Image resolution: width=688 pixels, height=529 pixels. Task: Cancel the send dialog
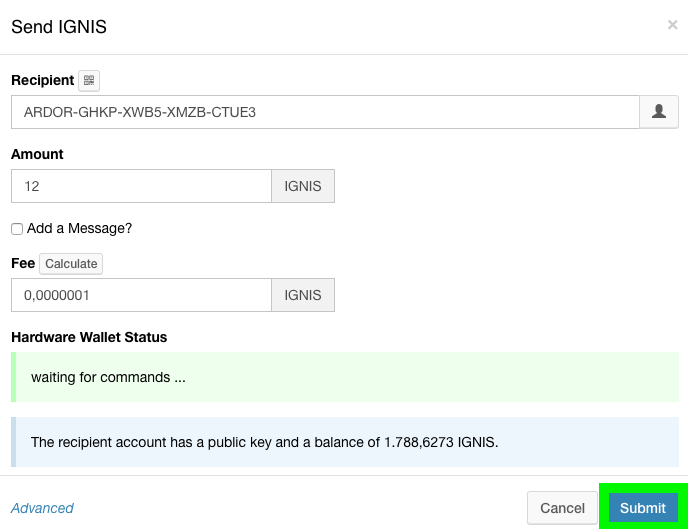[x=562, y=508]
